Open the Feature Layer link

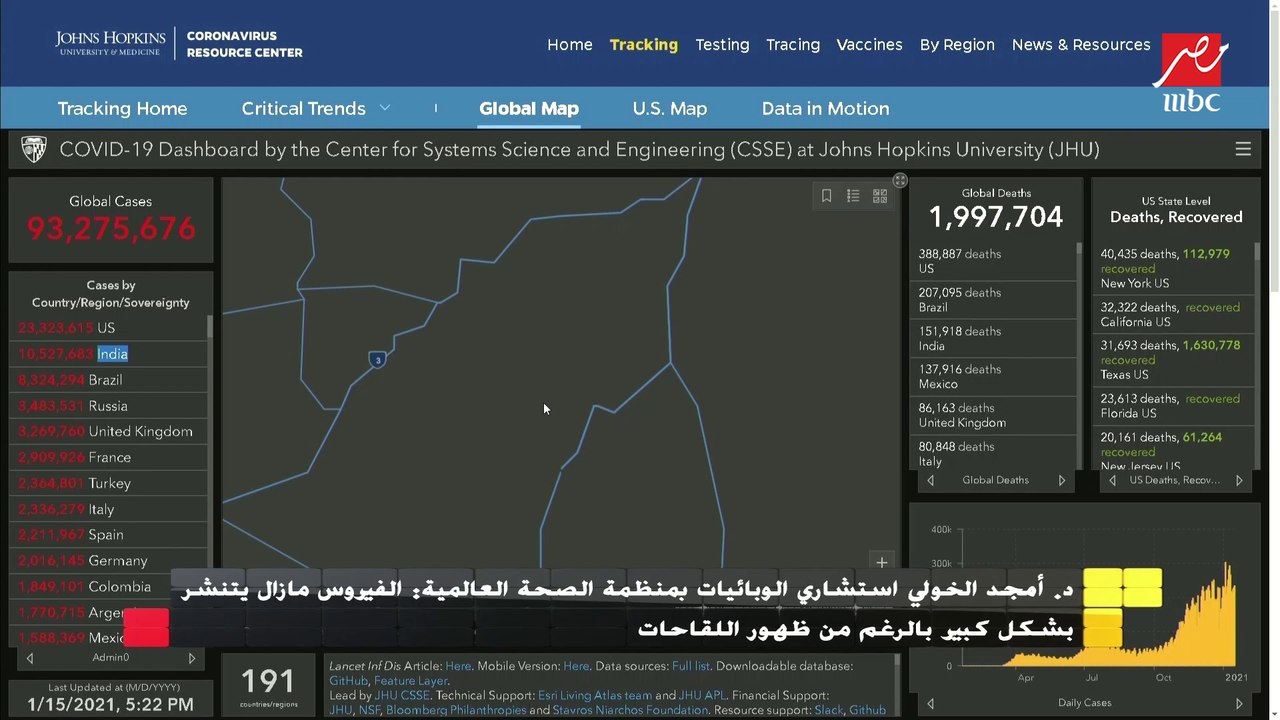coord(410,681)
